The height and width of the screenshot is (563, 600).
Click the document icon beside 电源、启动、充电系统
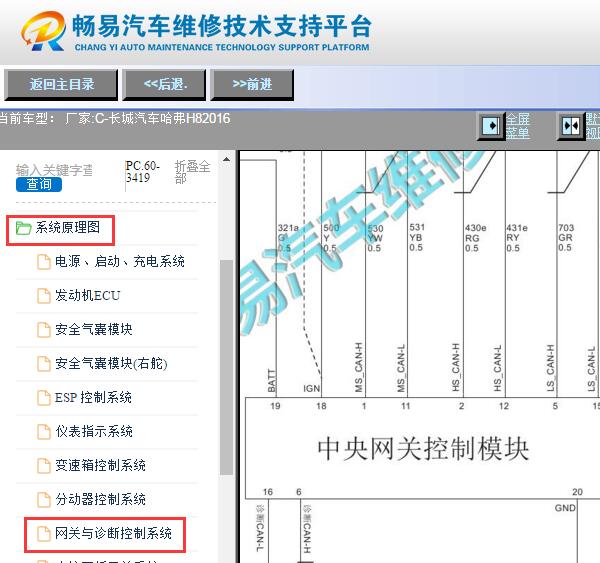tap(44, 262)
